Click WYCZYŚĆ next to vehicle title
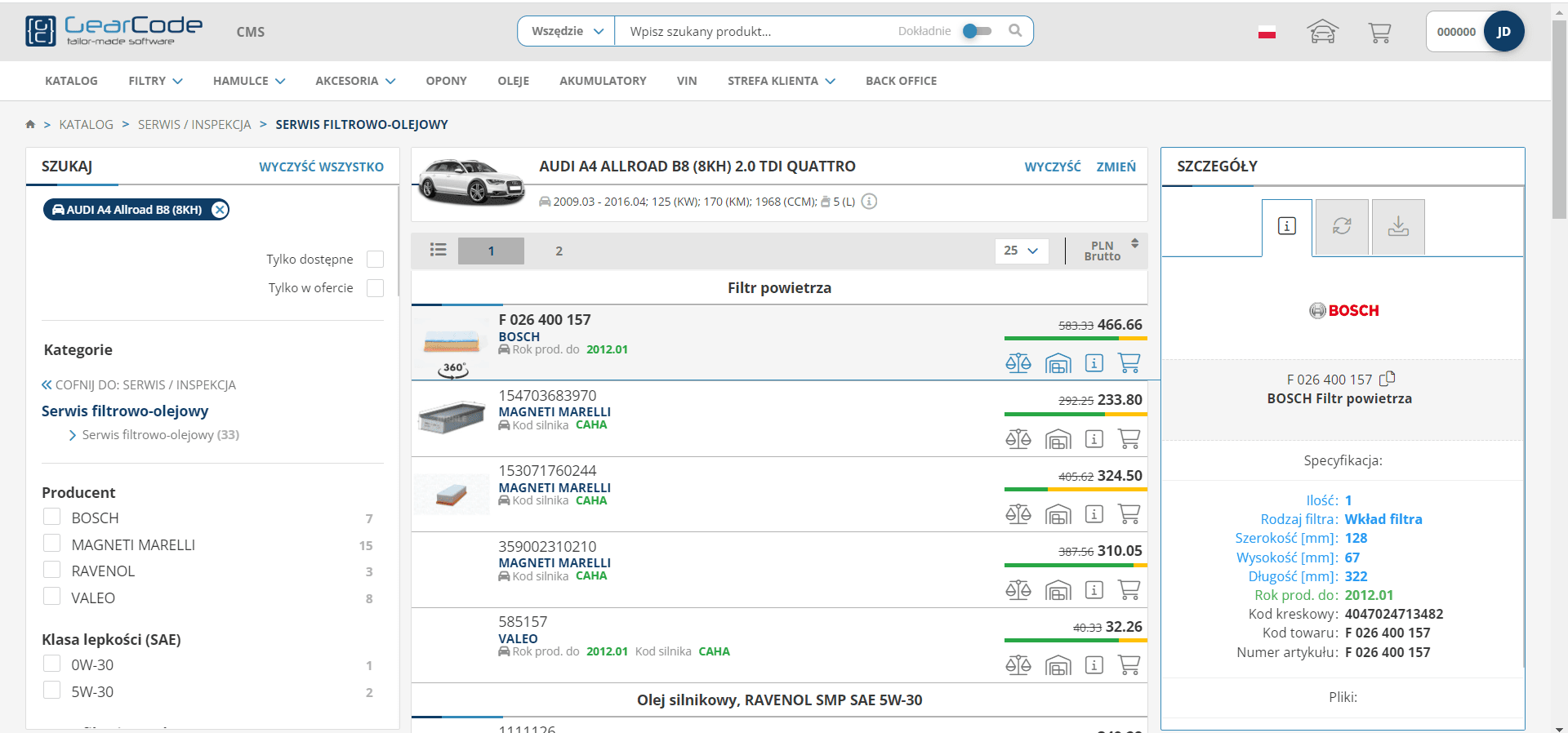The image size is (1568, 733). pyautogui.click(x=1053, y=167)
